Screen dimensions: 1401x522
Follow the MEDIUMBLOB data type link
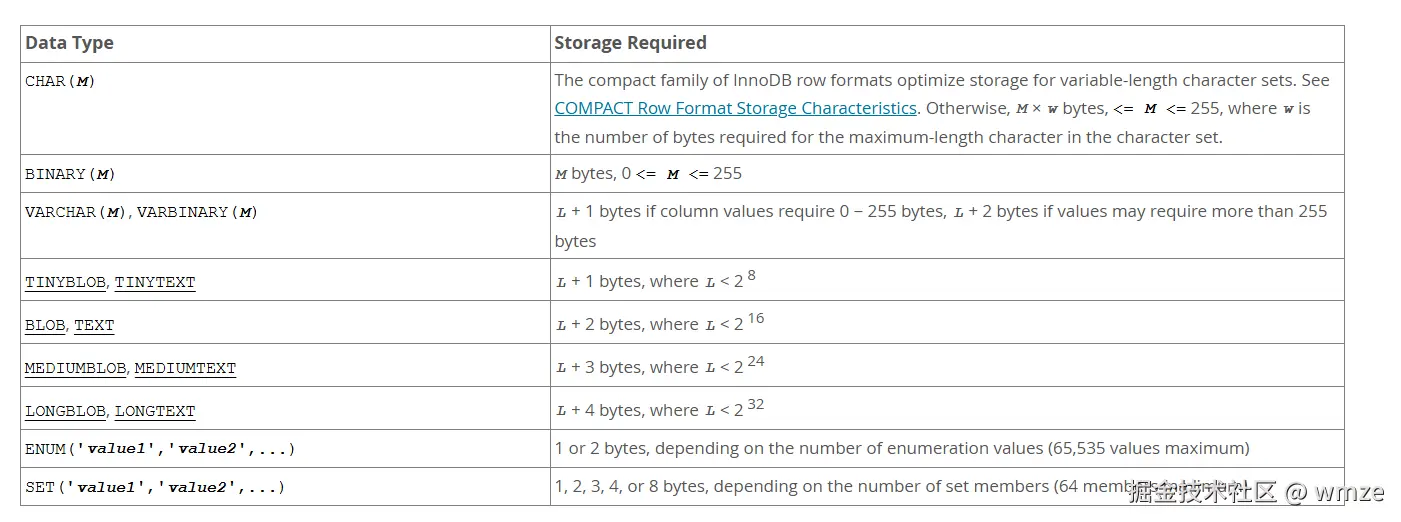pos(76,368)
